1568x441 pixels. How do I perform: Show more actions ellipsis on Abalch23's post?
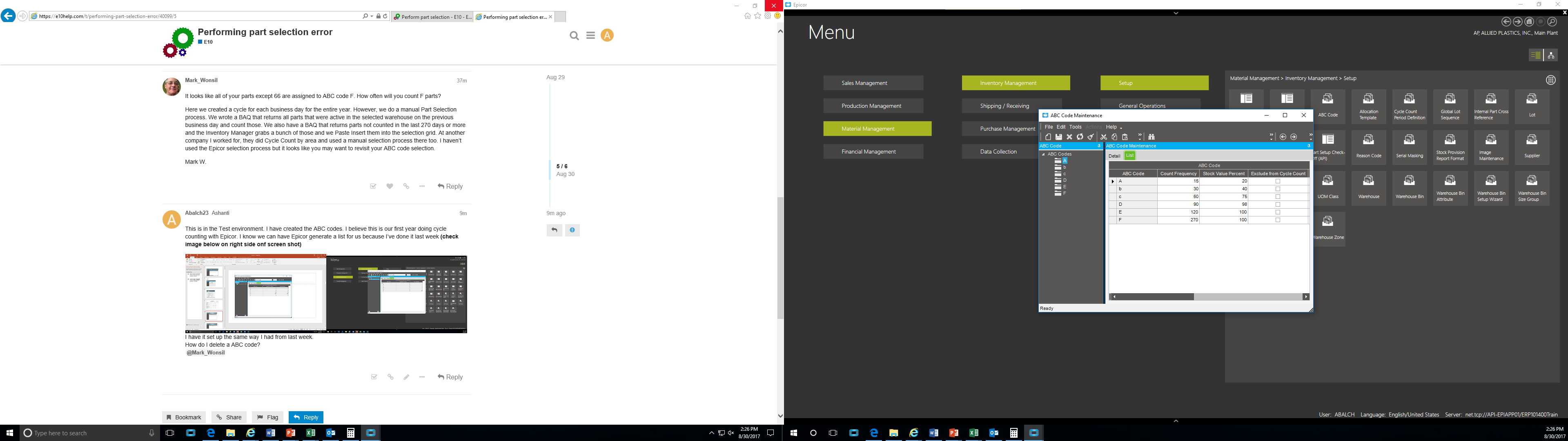[x=422, y=377]
